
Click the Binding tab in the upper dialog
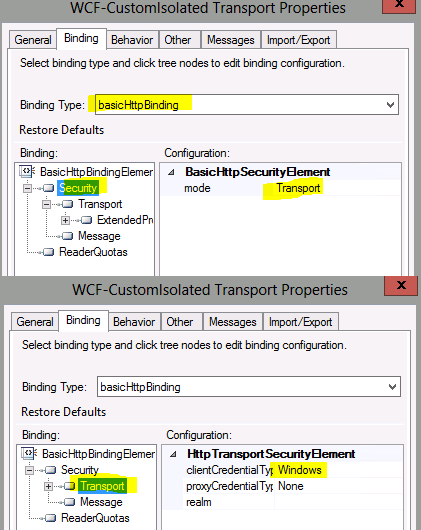pos(81,39)
